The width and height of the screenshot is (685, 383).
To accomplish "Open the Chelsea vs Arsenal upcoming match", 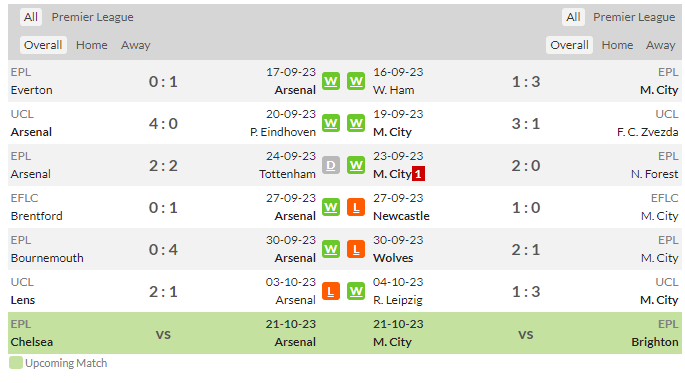I will point(163,333).
